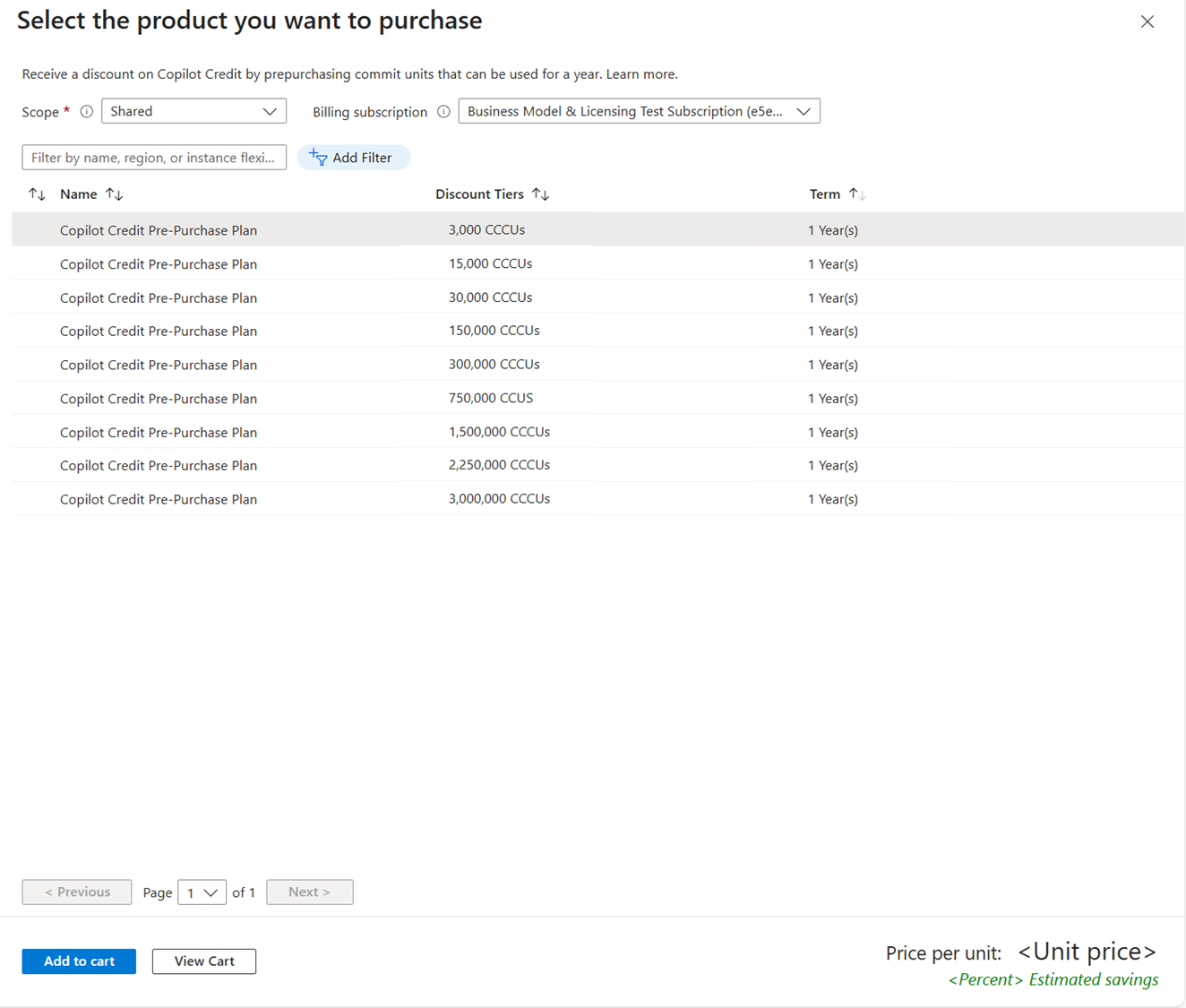Click the Next page button
Image resolution: width=1186 pixels, height=1008 pixels.
(310, 892)
